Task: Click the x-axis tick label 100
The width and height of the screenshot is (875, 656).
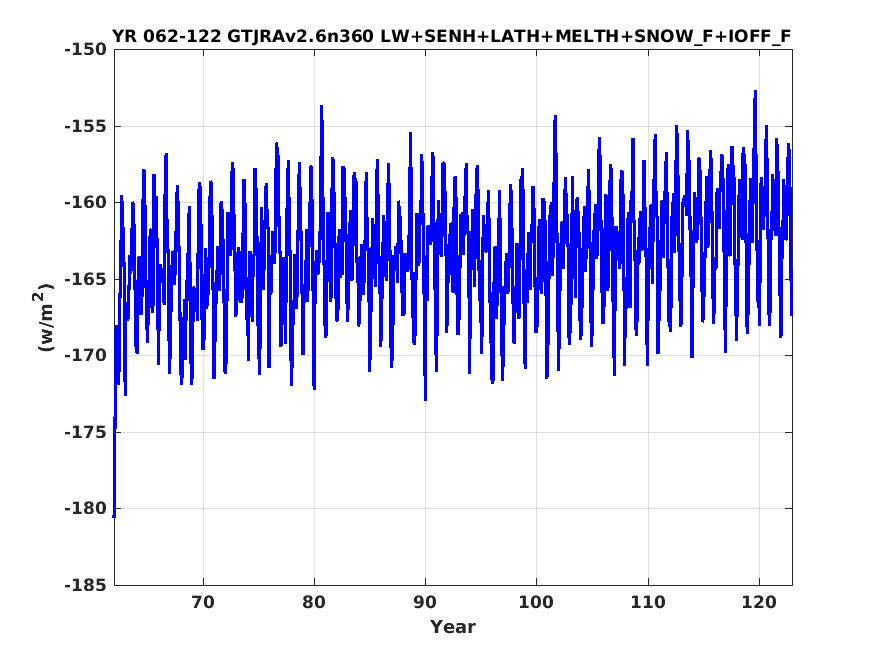Action: [x=536, y=602]
